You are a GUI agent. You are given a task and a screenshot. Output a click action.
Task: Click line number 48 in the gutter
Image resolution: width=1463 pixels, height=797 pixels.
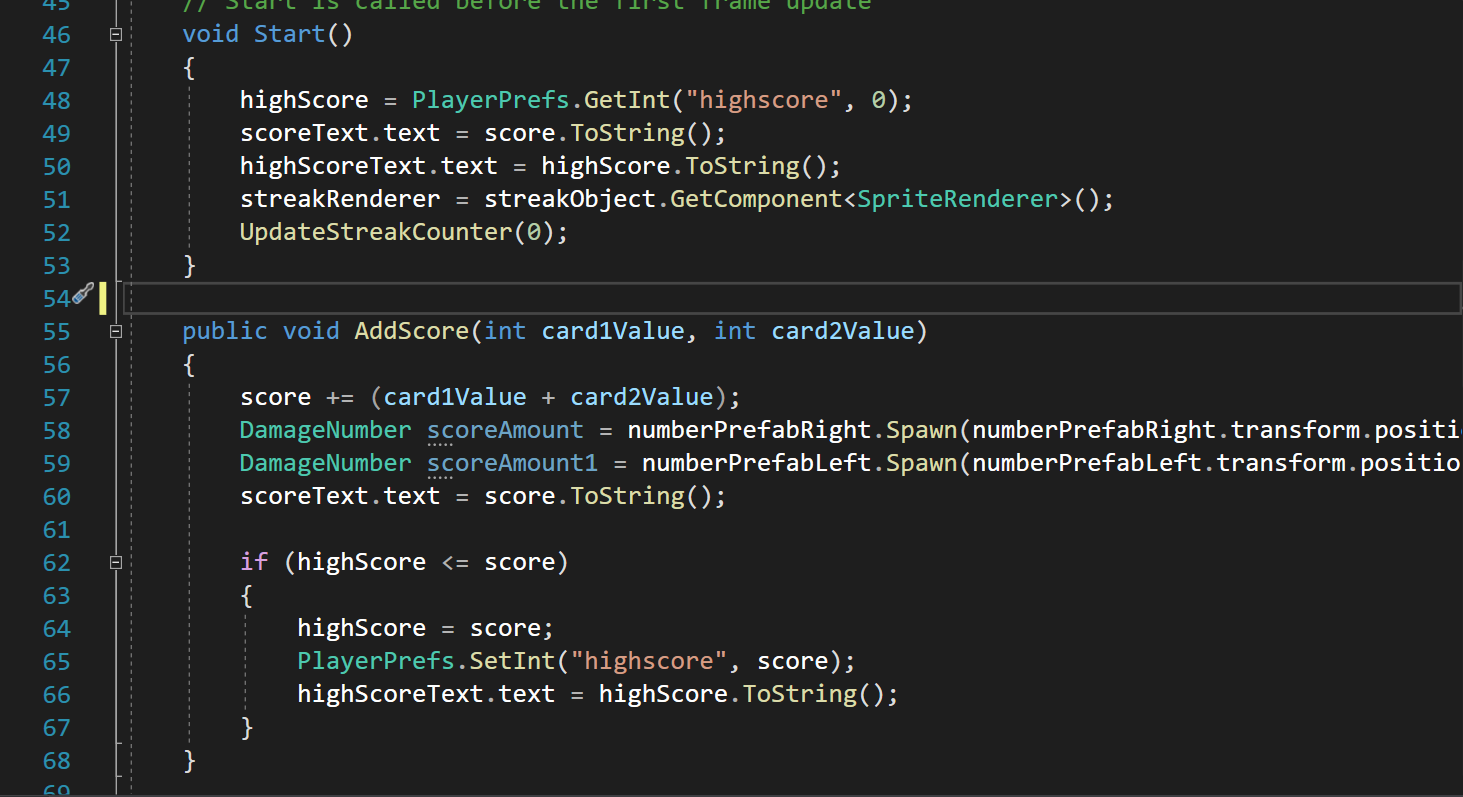coord(57,100)
